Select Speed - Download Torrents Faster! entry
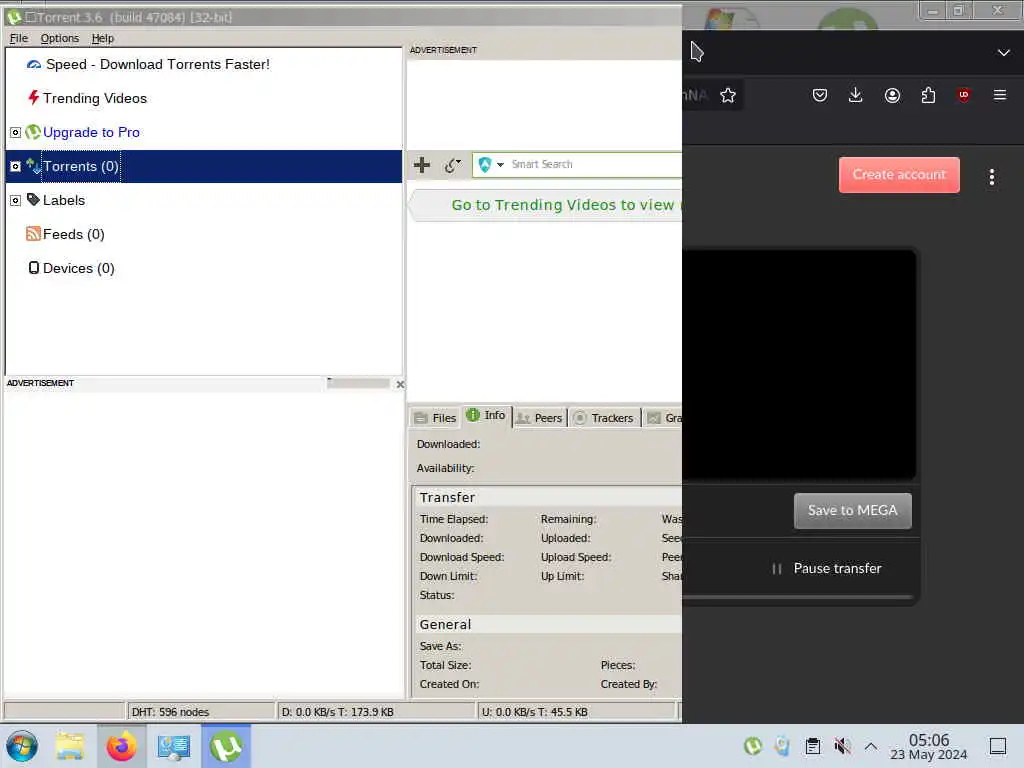This screenshot has width=1024, height=768. (x=157, y=64)
